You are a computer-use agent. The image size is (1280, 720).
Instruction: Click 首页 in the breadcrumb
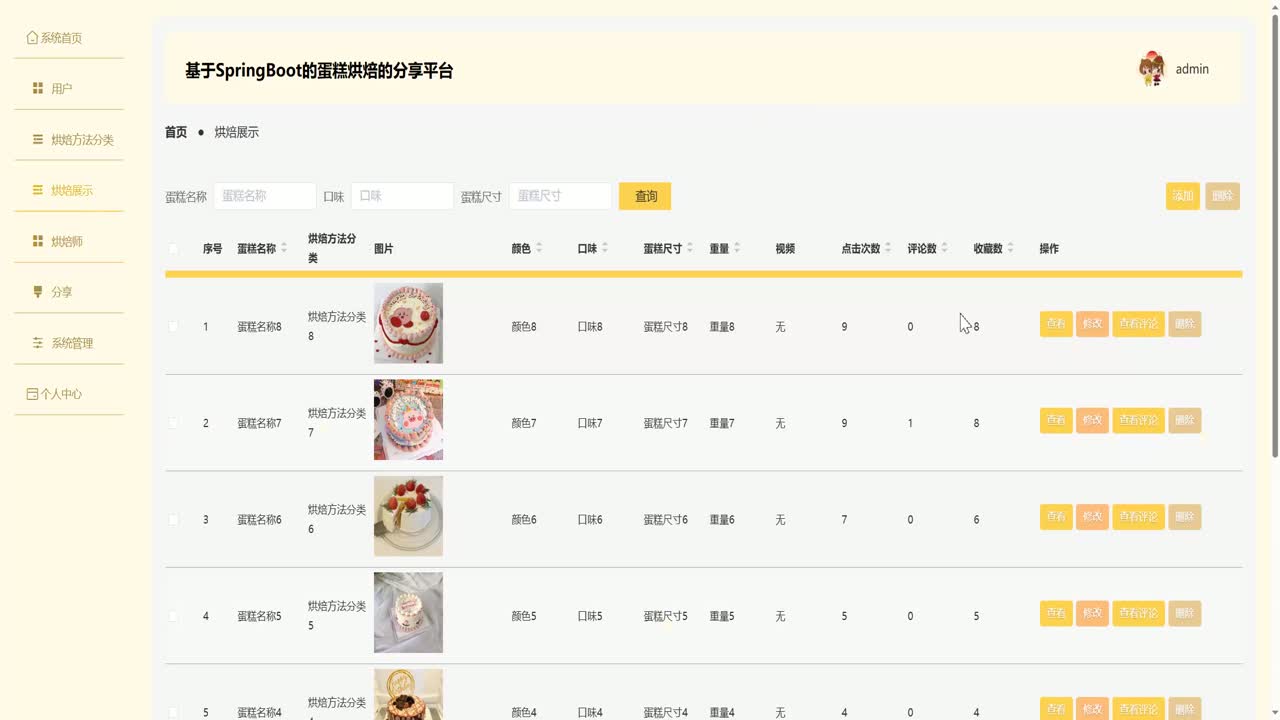(x=174, y=131)
